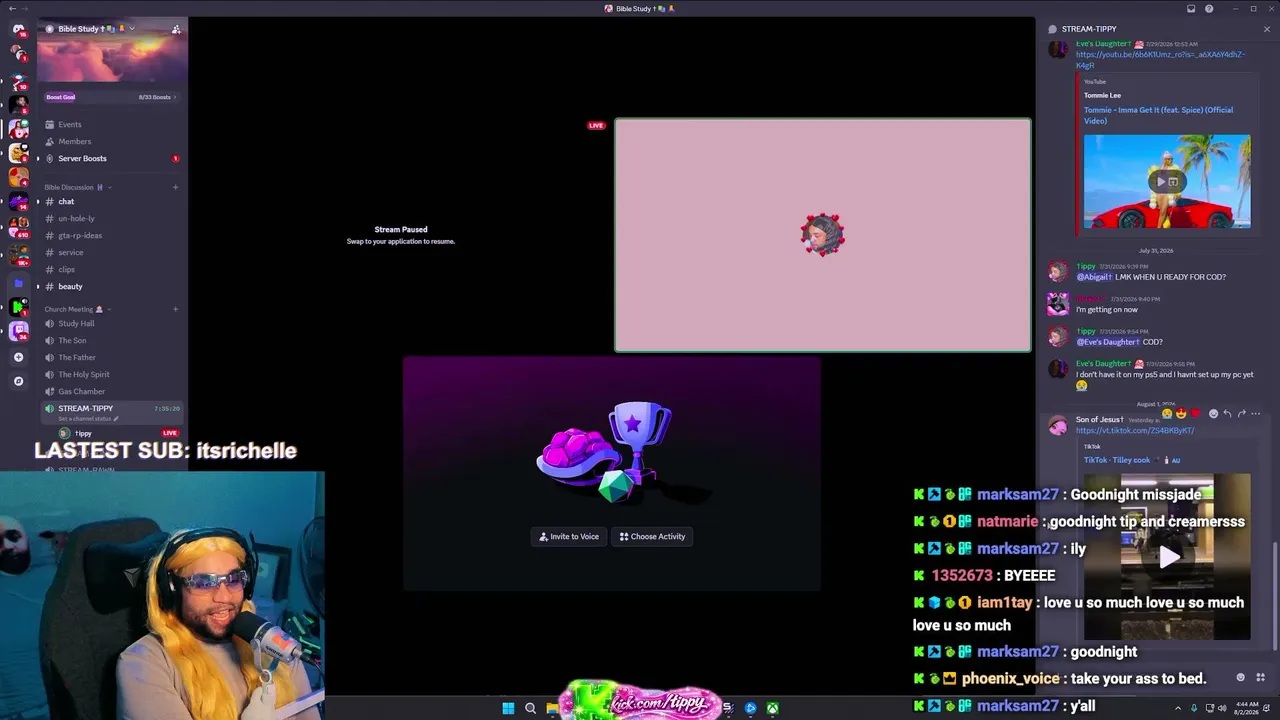
Task: Click the blue media player taskbar icon
Action: [x=751, y=708]
